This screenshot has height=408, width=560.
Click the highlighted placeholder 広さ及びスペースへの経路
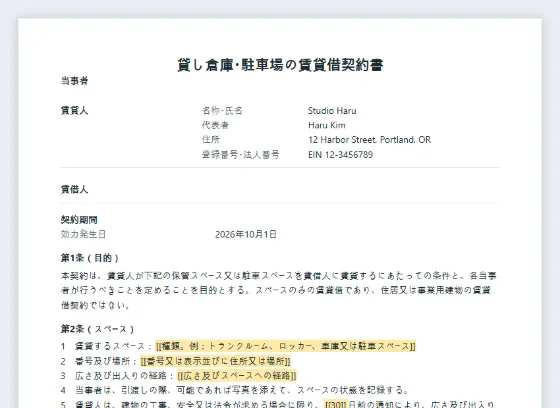[237, 375]
